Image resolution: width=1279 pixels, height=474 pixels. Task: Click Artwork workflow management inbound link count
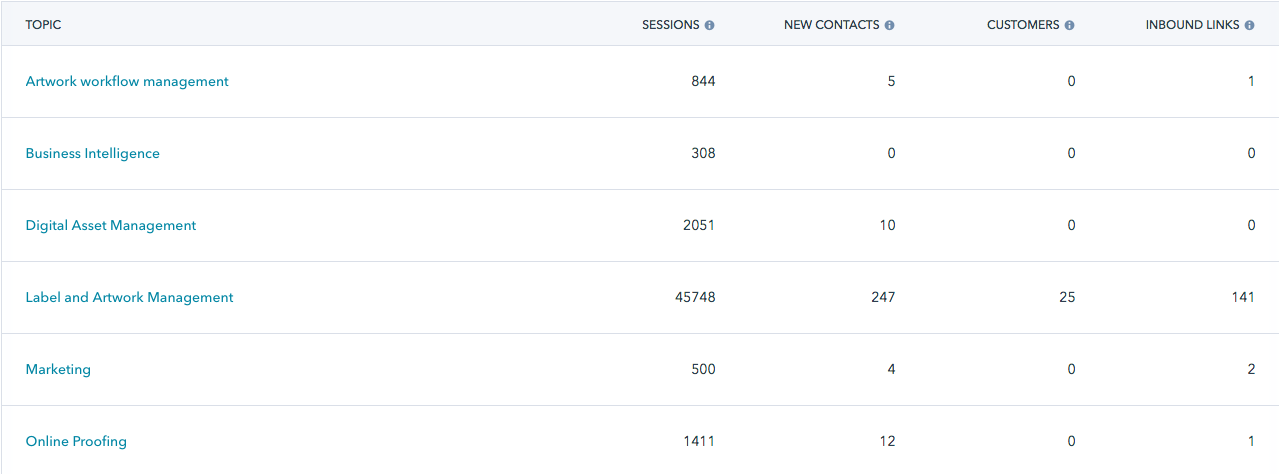click(1251, 81)
